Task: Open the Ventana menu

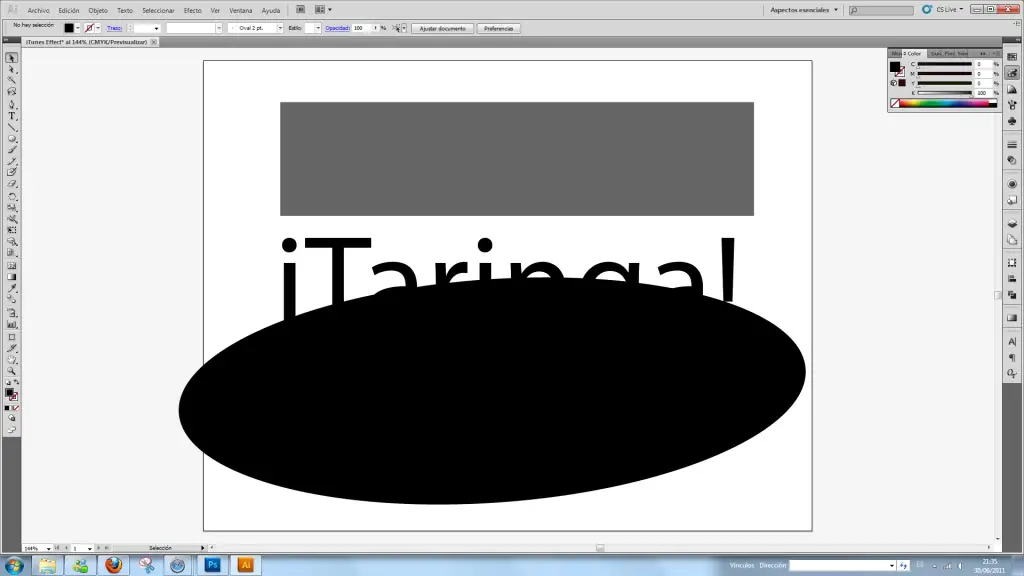Action: point(240,10)
